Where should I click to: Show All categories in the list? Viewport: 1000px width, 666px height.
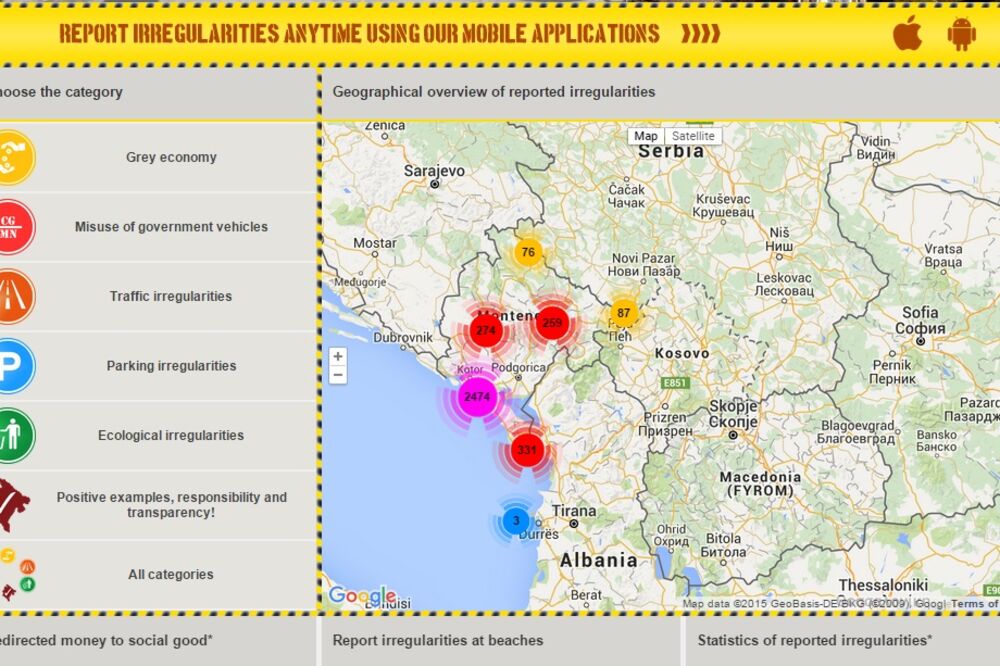coord(170,575)
